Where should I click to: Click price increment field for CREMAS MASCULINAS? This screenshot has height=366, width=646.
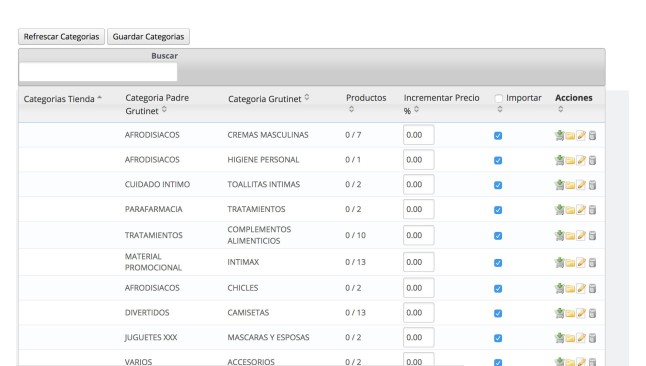(419, 135)
